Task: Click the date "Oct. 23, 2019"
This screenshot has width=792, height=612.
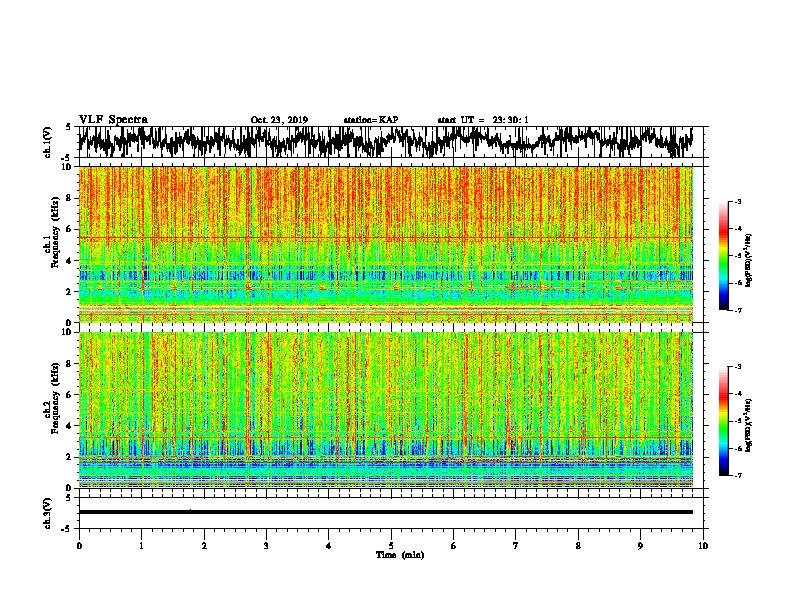Action: tap(279, 120)
